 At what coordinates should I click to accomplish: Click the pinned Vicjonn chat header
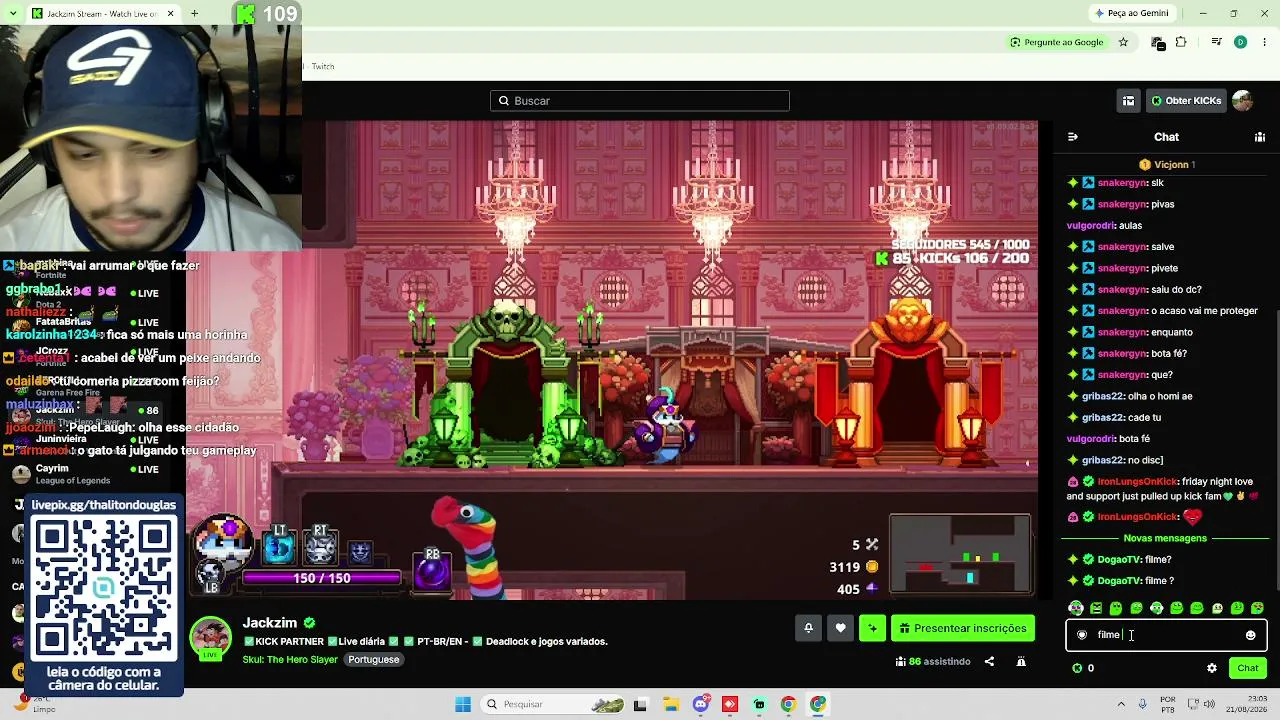(1166, 164)
